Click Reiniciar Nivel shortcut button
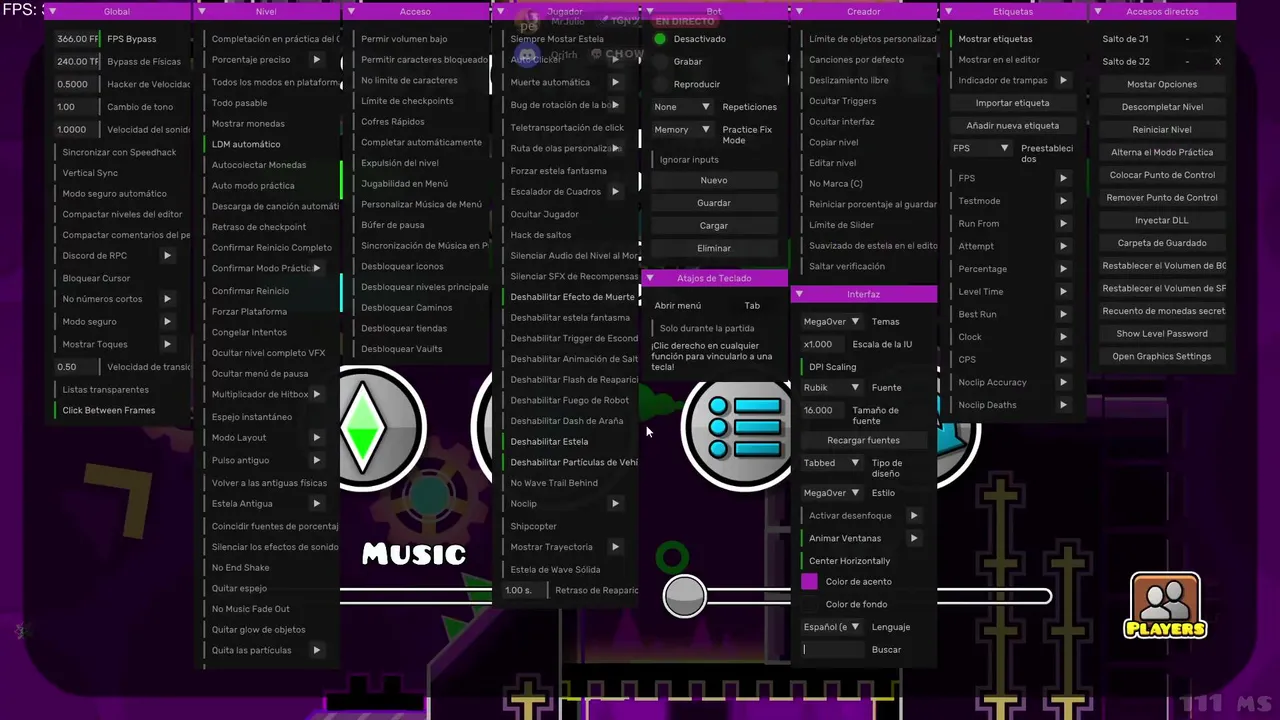The height and width of the screenshot is (720, 1280). [x=1162, y=130]
